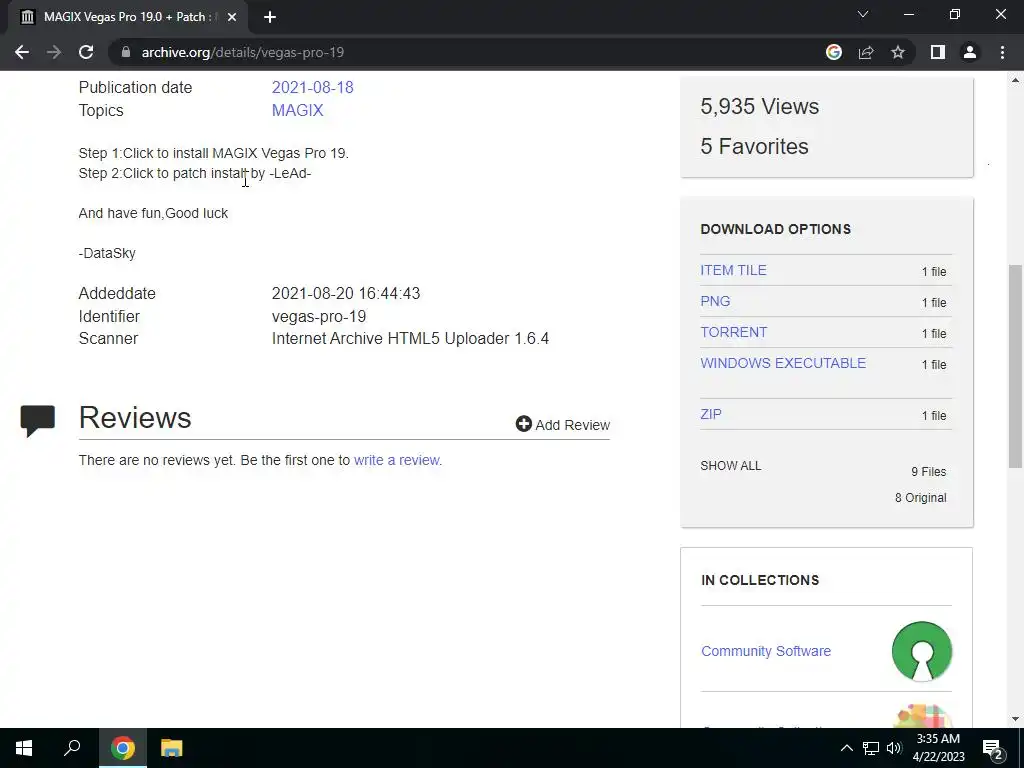Open the notification center icon
The width and height of the screenshot is (1024, 768).
(993, 748)
